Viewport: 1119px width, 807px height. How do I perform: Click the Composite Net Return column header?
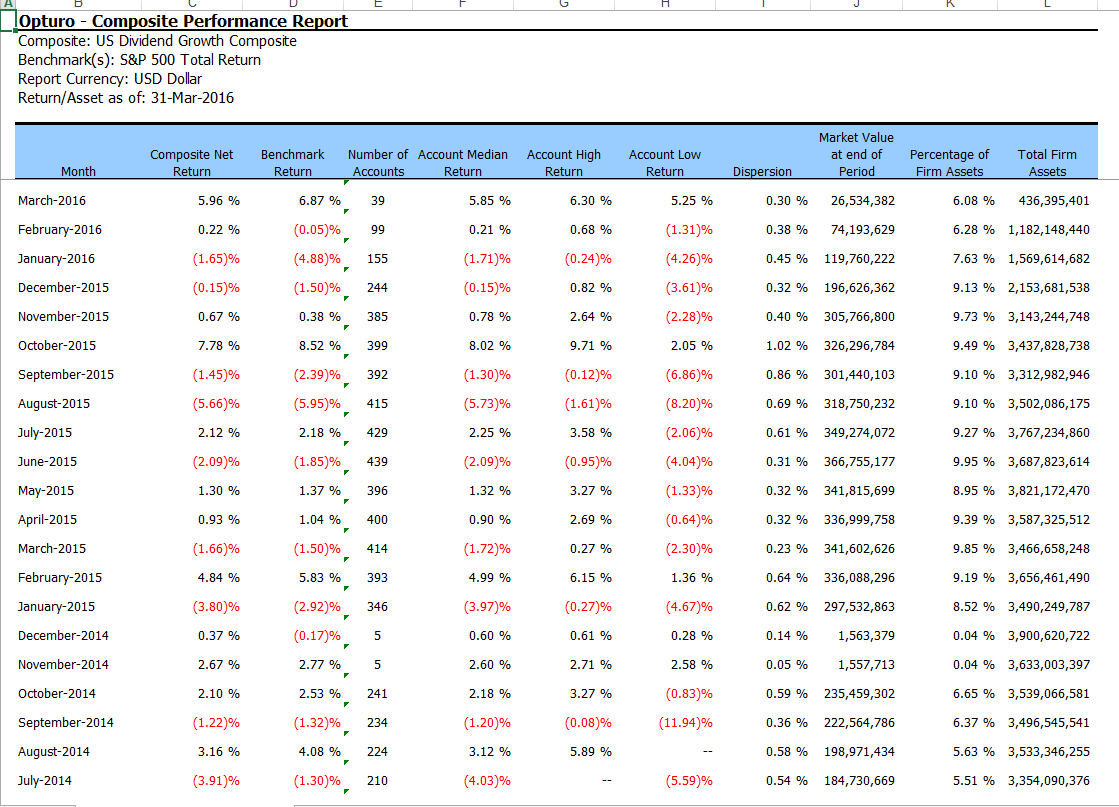point(191,163)
